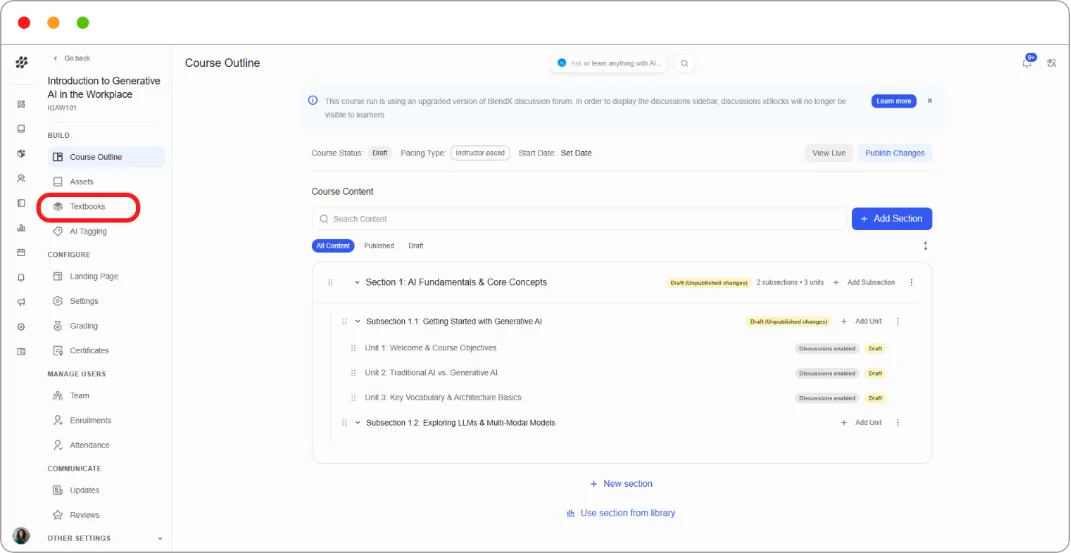1071x553 pixels.
Task: Open Unit 2: Traditional AI vs. Generative AI
Action: coord(431,373)
